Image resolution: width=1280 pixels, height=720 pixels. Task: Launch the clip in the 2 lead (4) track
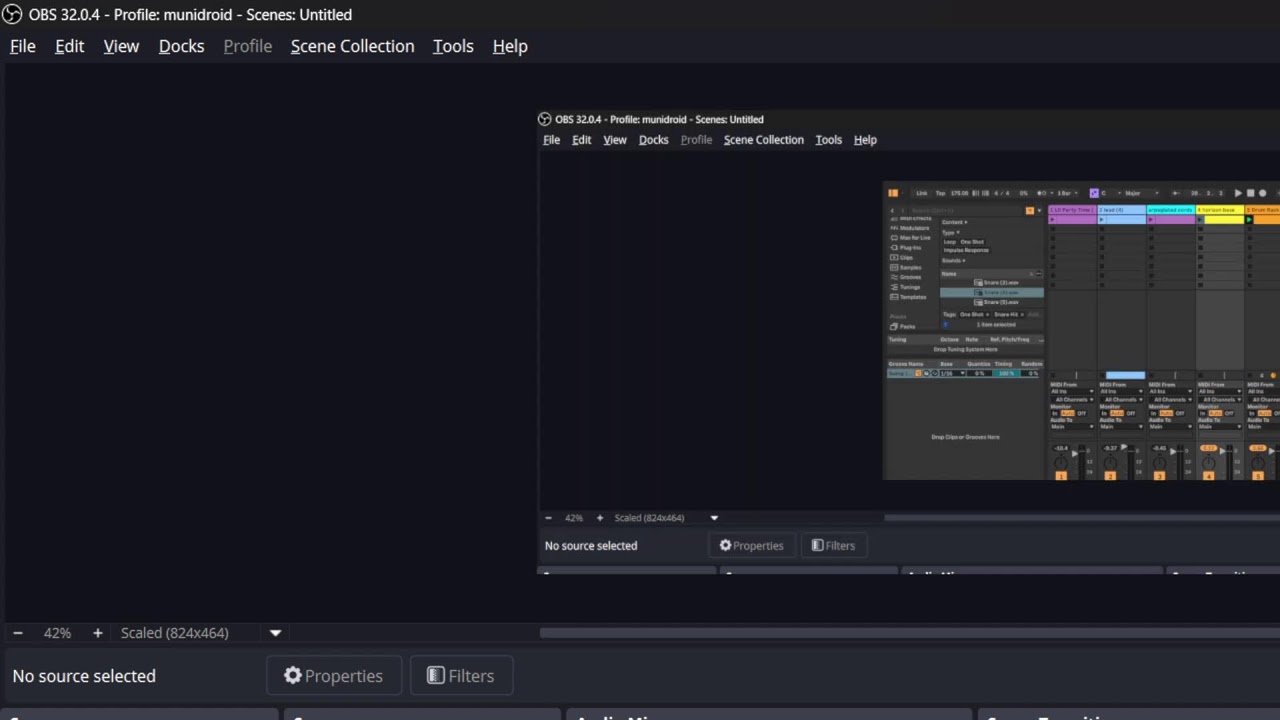point(1102,220)
